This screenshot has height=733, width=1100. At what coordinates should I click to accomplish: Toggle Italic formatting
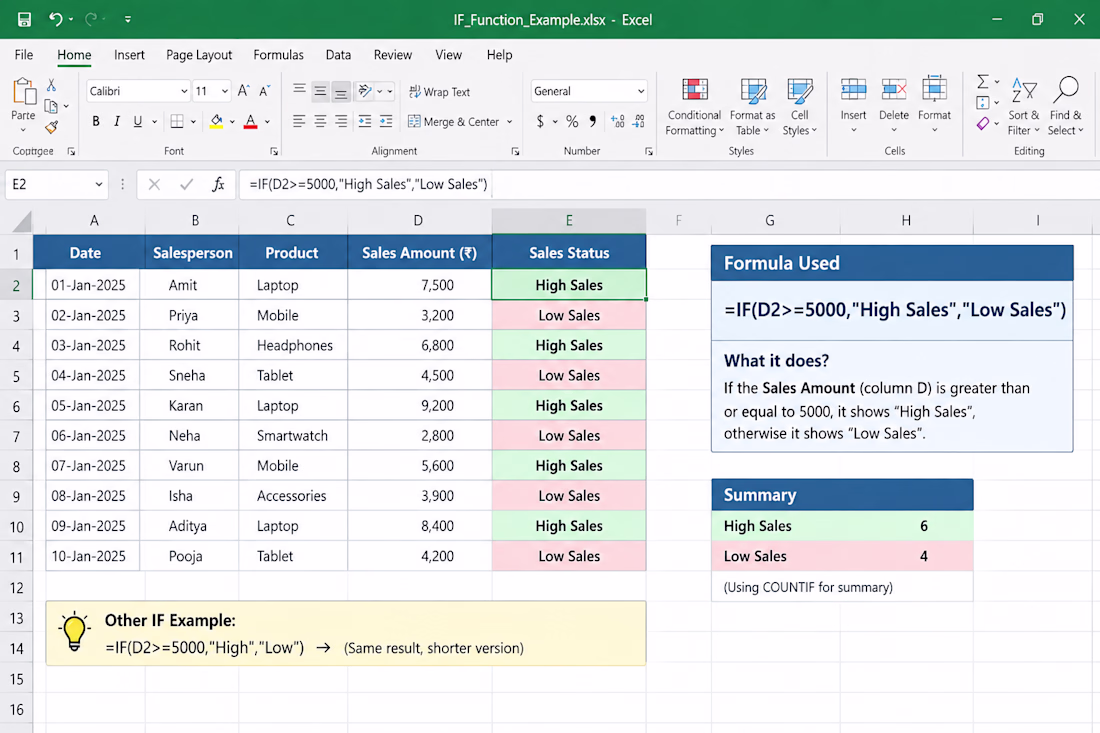117,121
